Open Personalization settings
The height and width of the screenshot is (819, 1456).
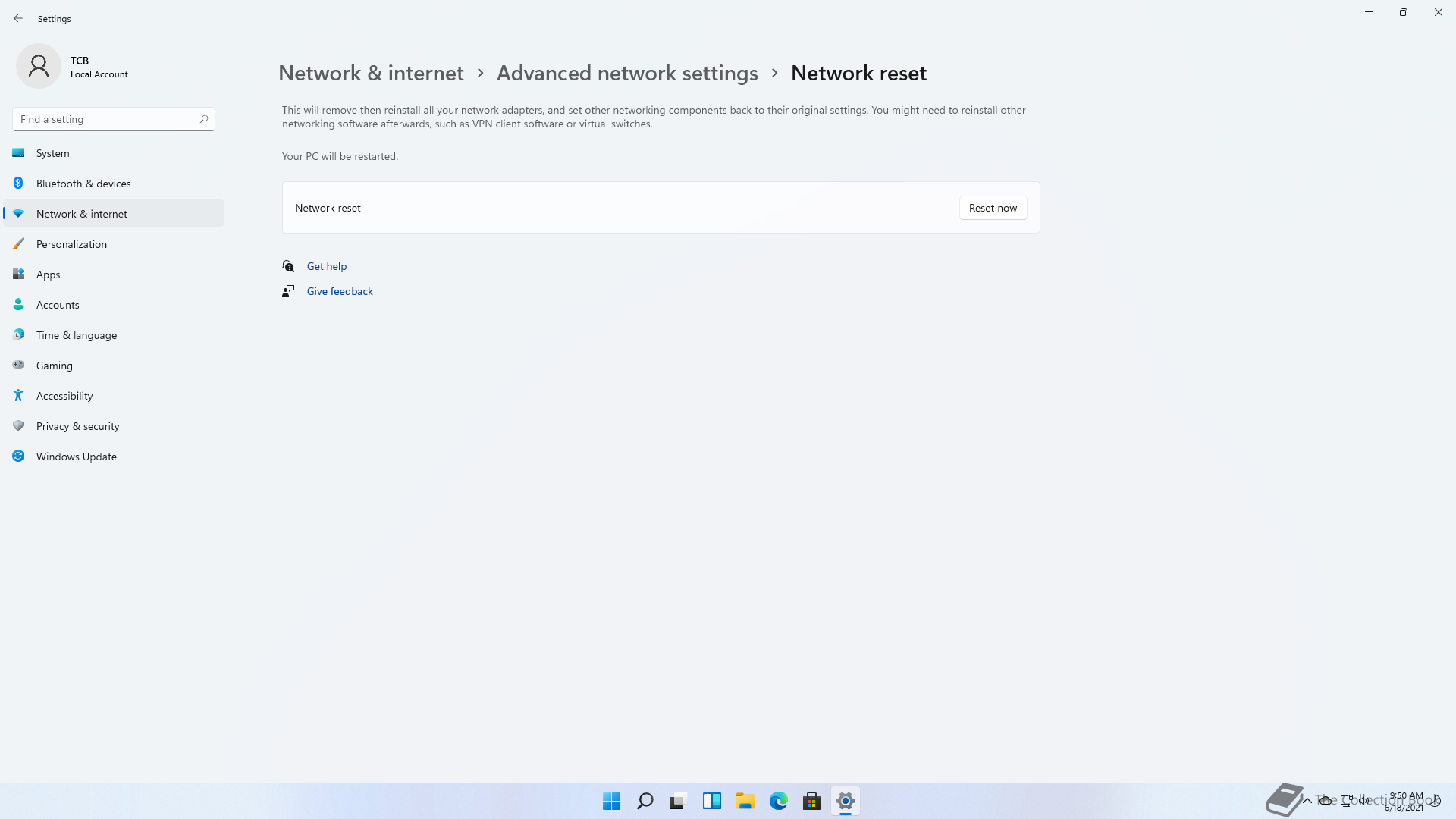[114, 243]
